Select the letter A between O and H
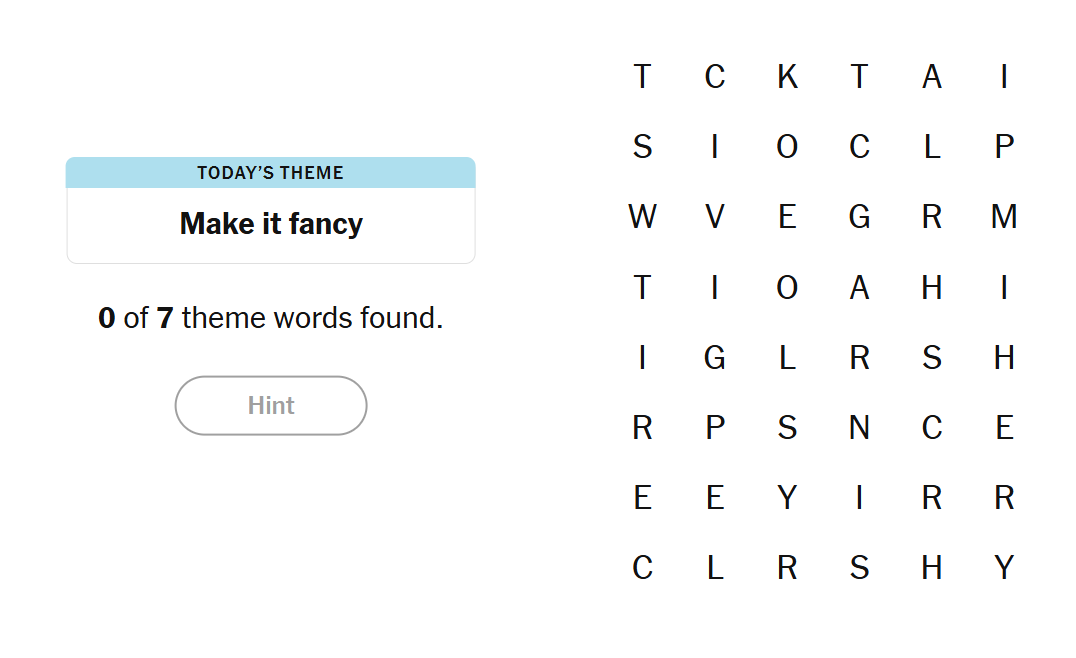This screenshot has width=1076, height=658. (859, 288)
